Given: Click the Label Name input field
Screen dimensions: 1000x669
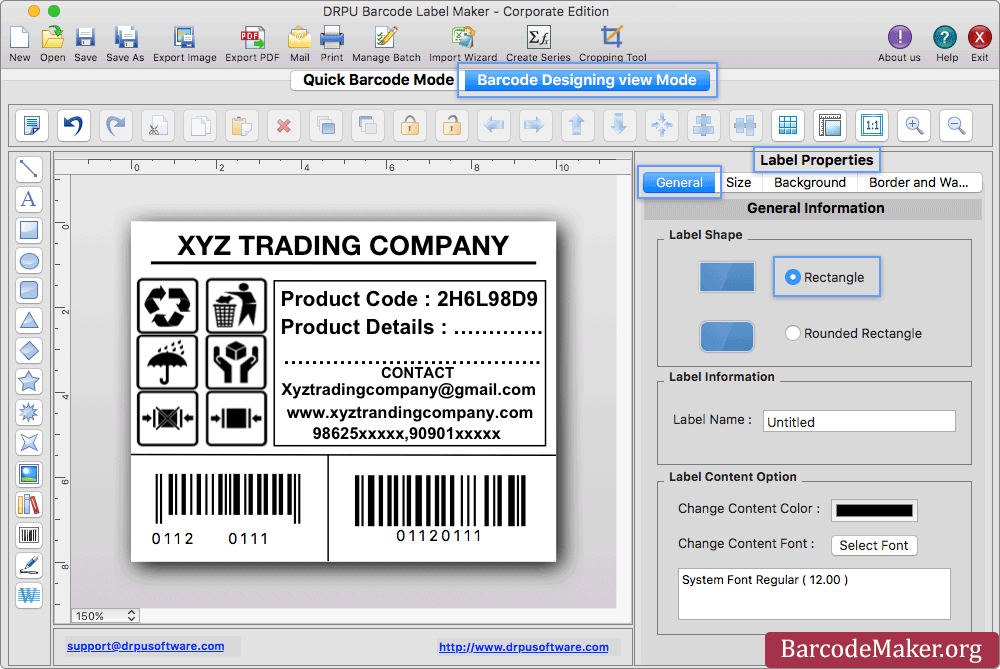Looking at the screenshot, I should (859, 422).
